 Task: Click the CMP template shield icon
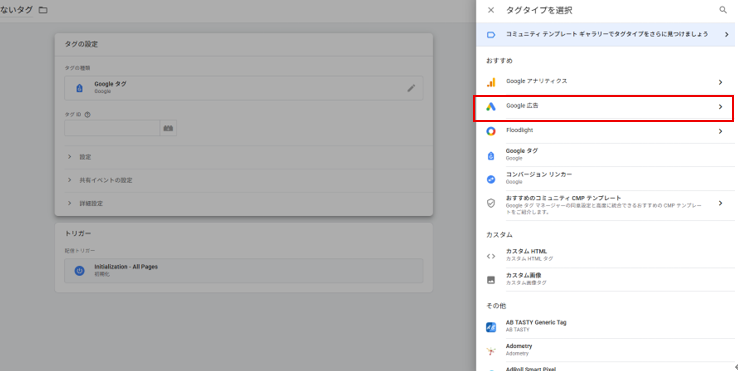point(491,203)
